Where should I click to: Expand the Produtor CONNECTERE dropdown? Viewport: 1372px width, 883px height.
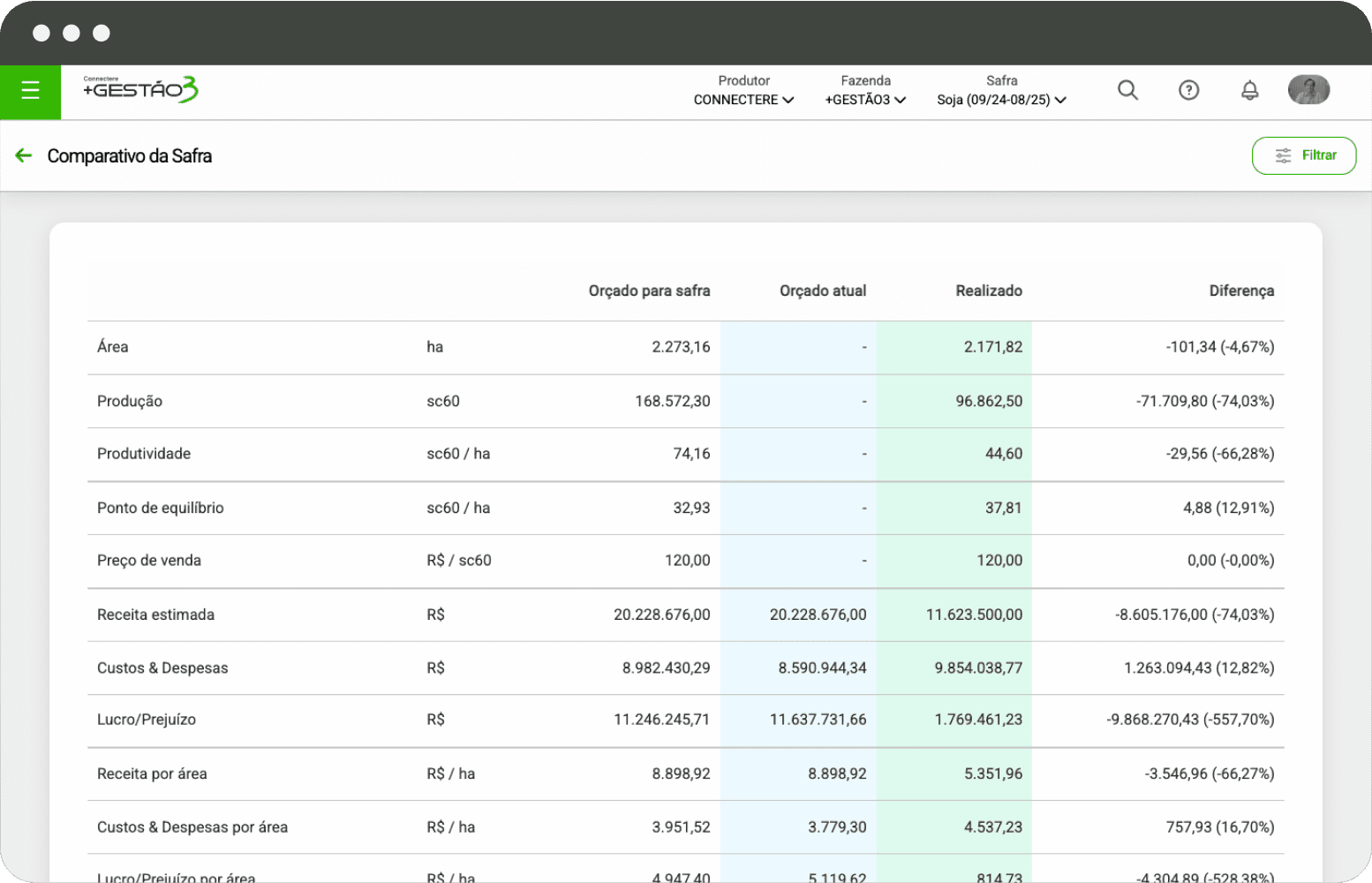click(x=743, y=100)
